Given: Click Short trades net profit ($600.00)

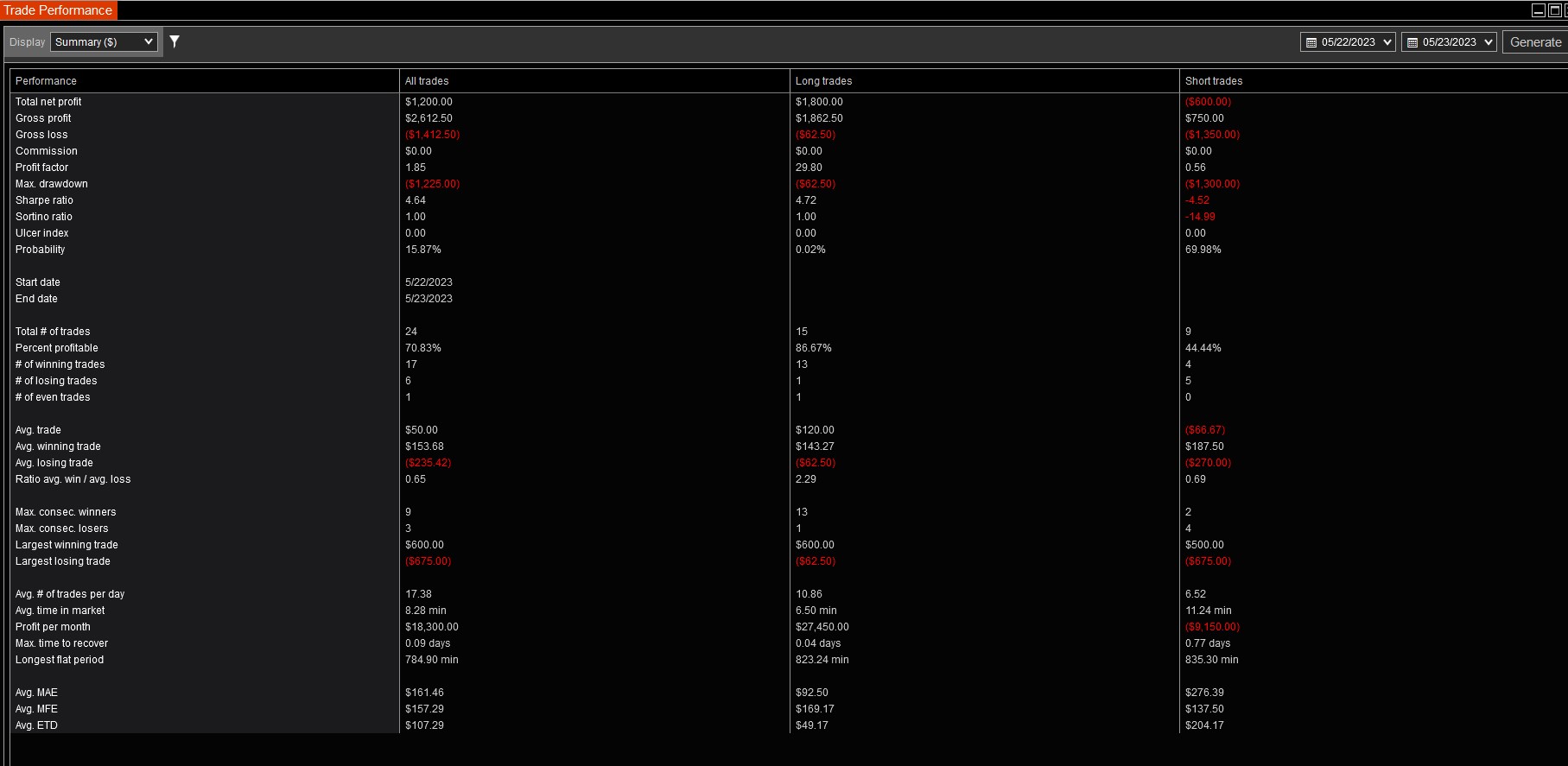Looking at the screenshot, I should (x=1208, y=102).
